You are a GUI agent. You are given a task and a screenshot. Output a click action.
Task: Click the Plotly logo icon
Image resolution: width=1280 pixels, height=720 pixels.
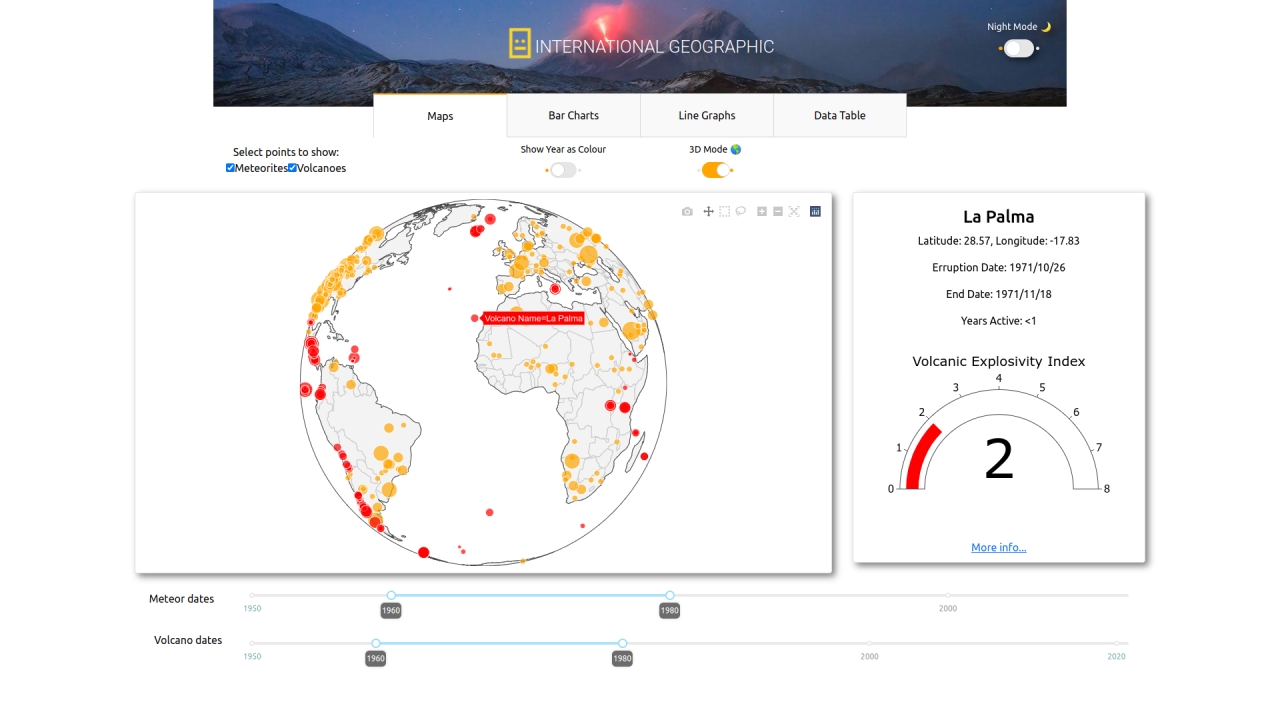coord(815,211)
